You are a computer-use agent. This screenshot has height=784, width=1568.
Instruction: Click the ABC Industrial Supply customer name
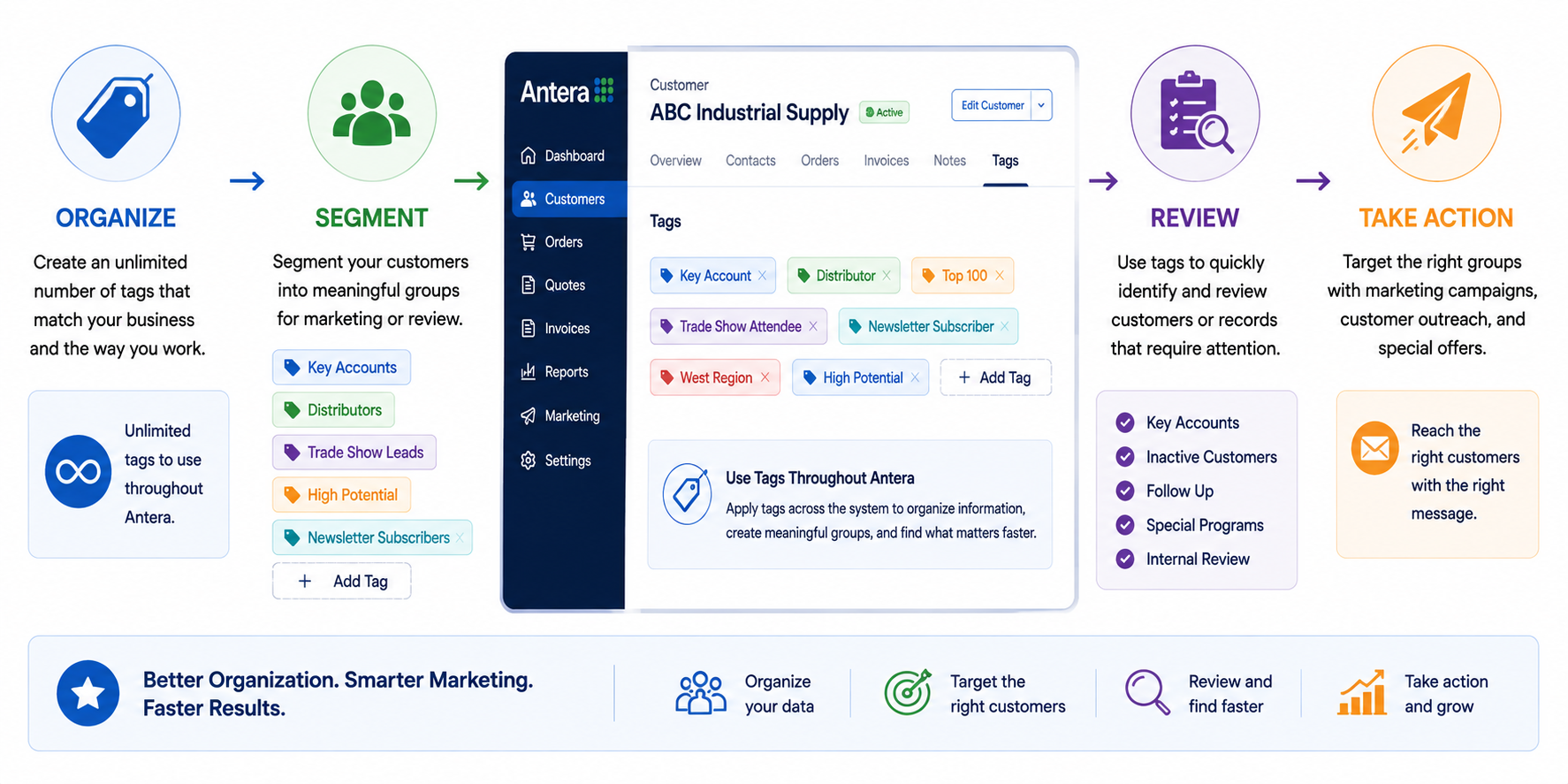click(x=750, y=113)
